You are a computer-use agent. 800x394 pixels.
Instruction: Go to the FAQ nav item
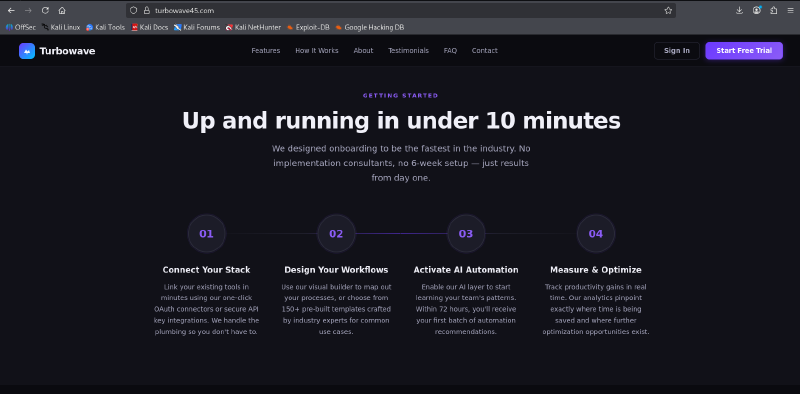pos(450,51)
